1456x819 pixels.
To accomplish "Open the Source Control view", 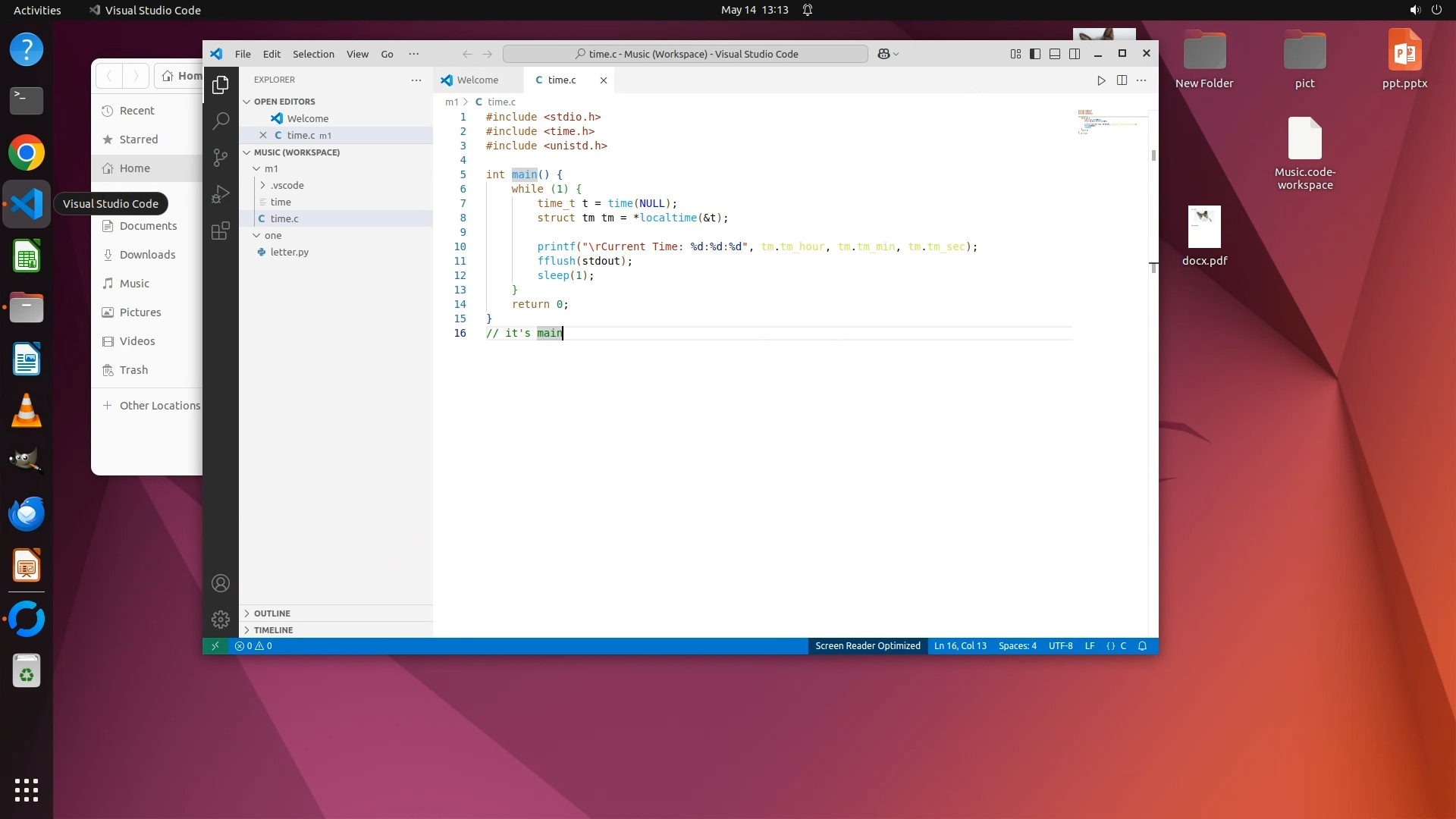I will pos(221,157).
